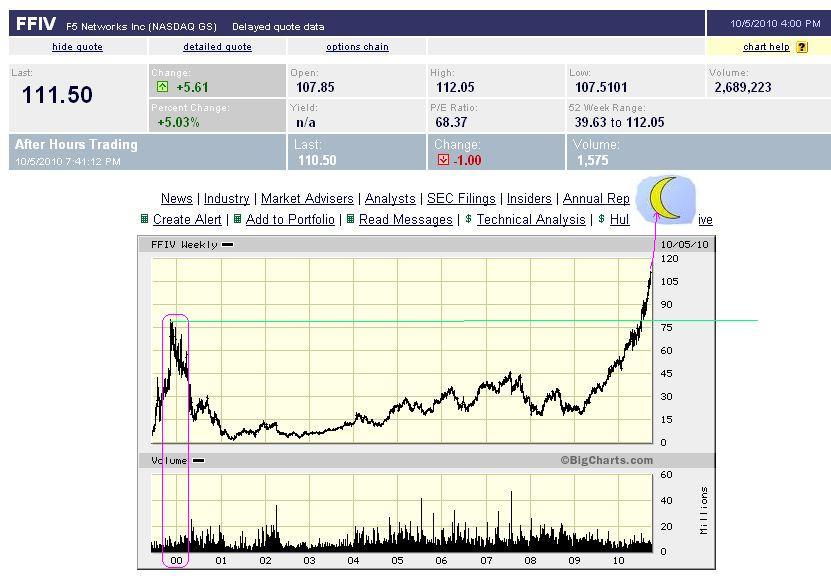Image resolution: width=831 pixels, height=581 pixels.
Task: Open the detailed quote link
Action: [x=217, y=47]
